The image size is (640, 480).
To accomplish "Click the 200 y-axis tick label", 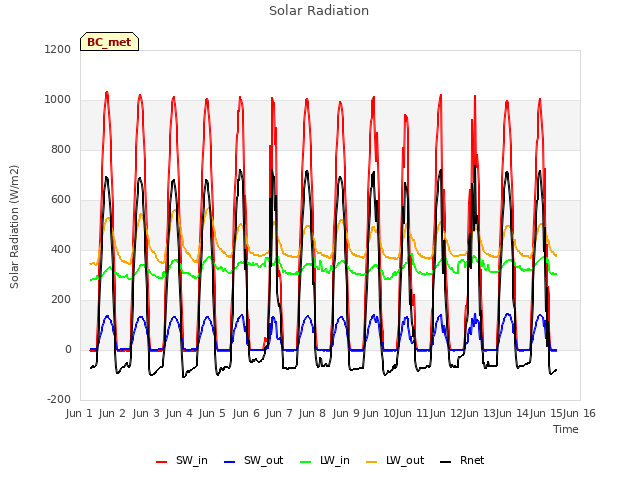I will click(x=61, y=300).
